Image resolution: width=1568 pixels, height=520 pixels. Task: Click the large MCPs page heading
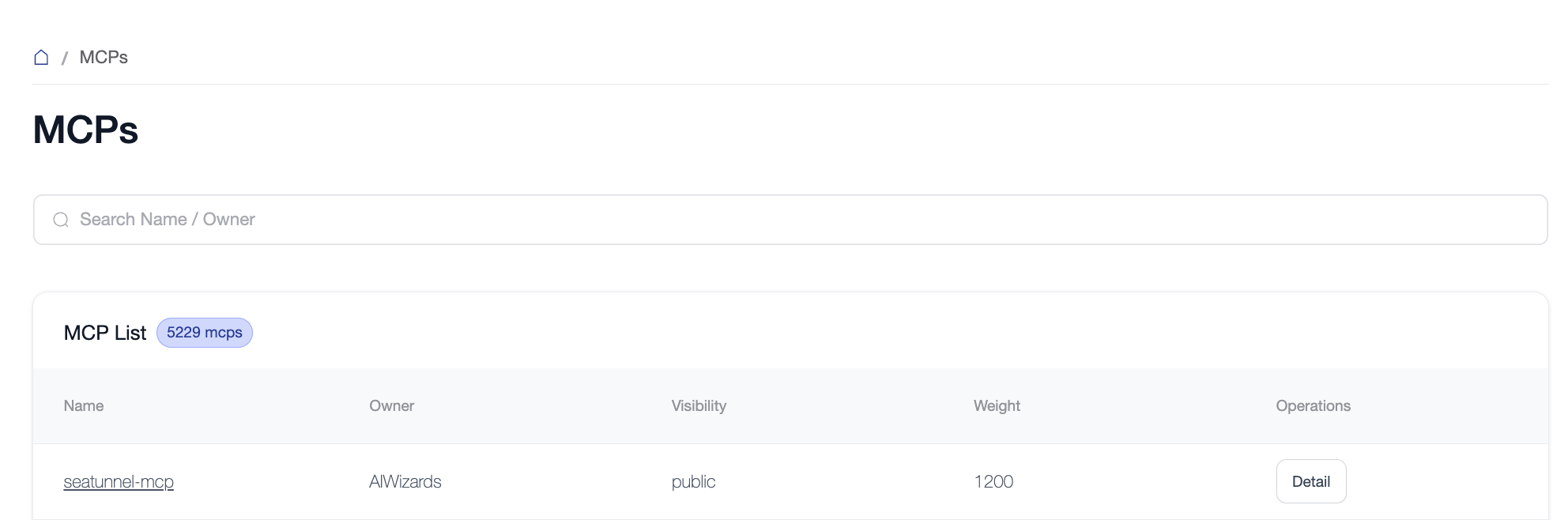point(85,130)
